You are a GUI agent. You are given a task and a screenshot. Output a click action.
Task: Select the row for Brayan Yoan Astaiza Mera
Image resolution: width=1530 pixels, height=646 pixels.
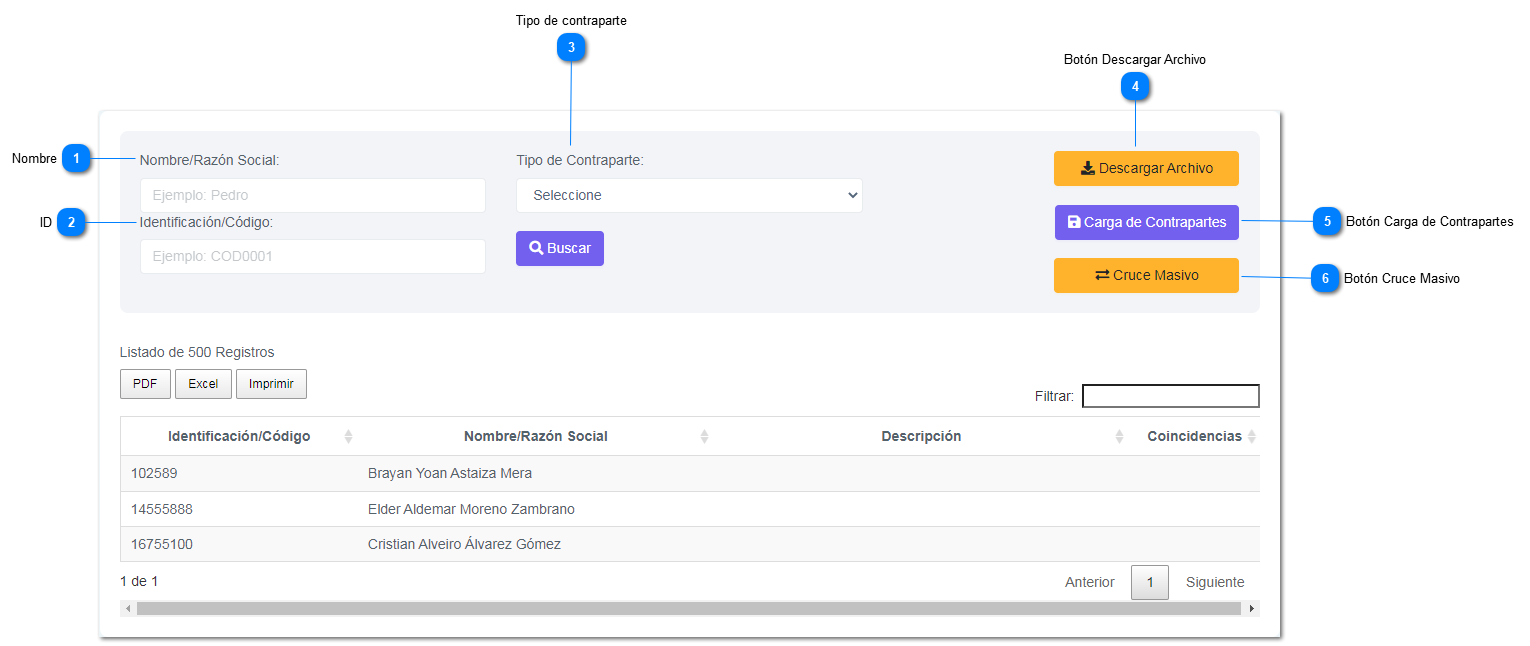(x=450, y=474)
